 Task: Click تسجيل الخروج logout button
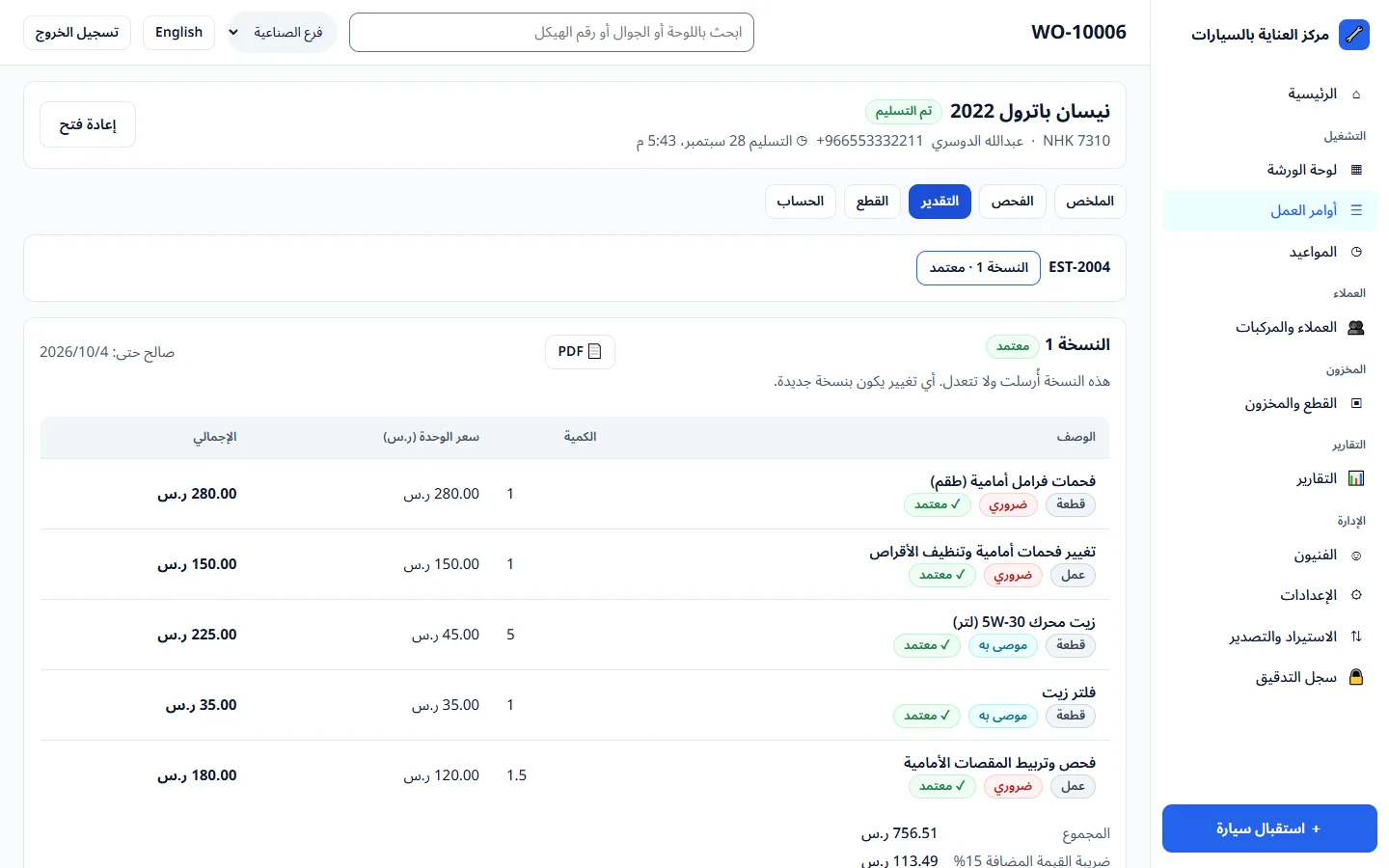(x=77, y=32)
